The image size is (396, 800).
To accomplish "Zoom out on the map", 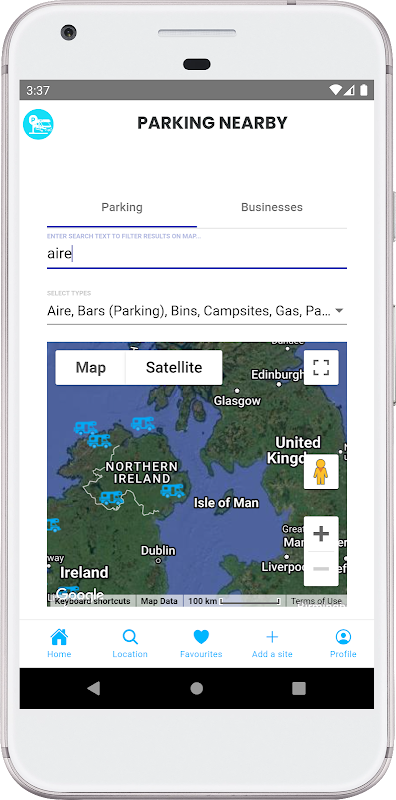I will pos(321,569).
